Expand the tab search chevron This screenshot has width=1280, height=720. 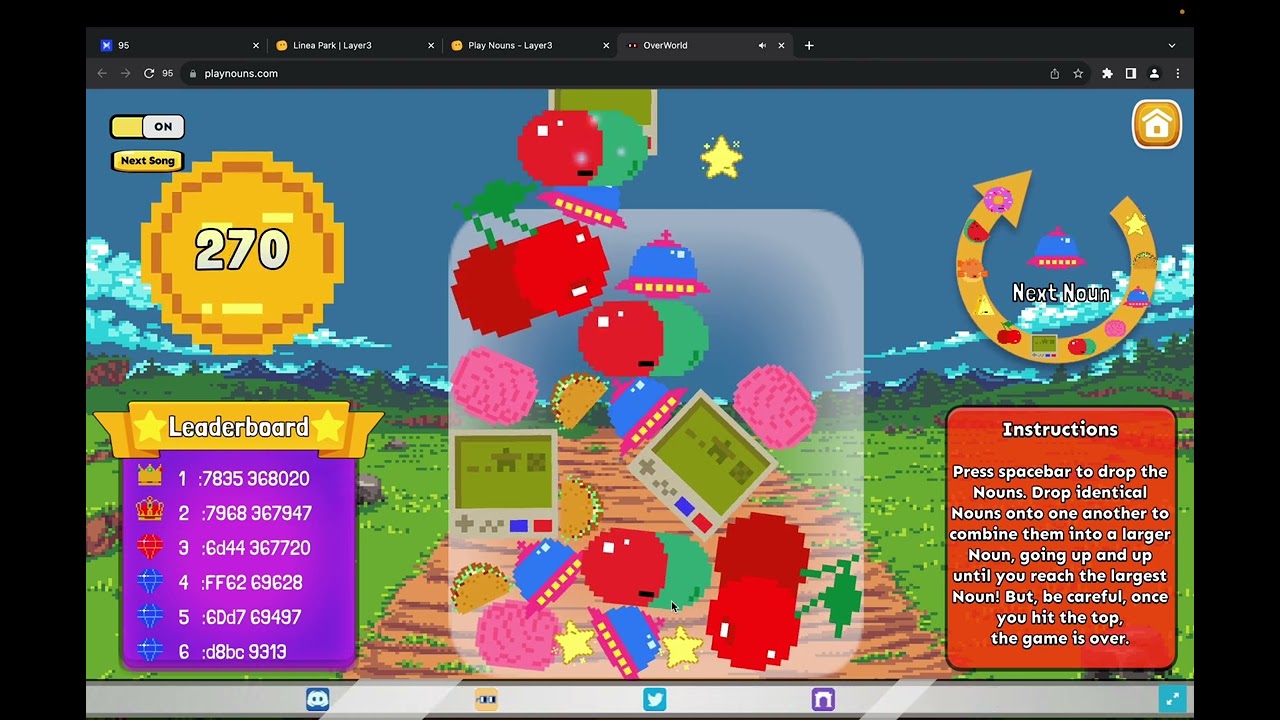[1172, 45]
